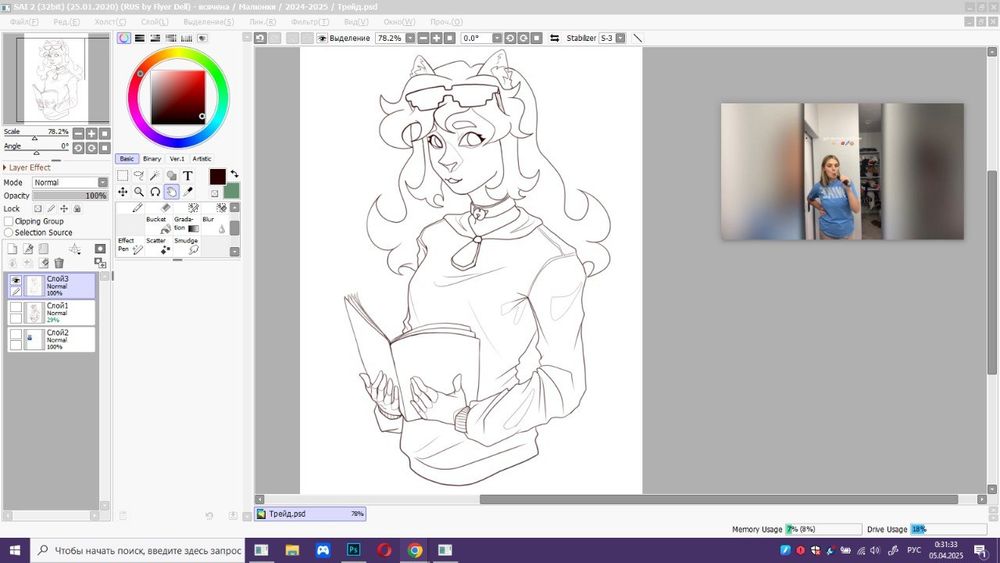This screenshot has height=563, width=1000.
Task: Select the Shape tool
Action: (x=172, y=175)
